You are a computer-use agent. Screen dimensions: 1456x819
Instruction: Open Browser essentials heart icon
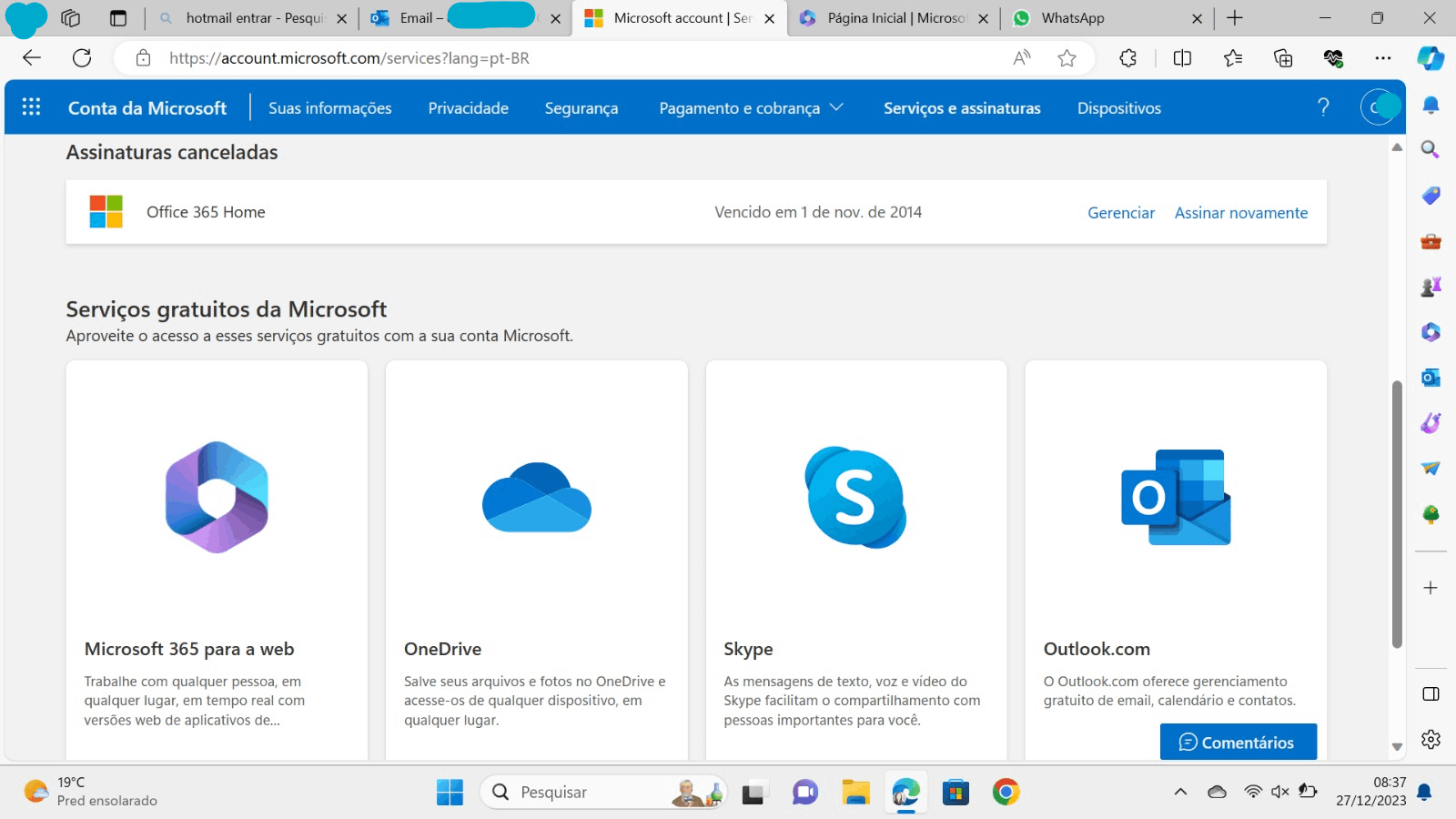tap(1333, 58)
